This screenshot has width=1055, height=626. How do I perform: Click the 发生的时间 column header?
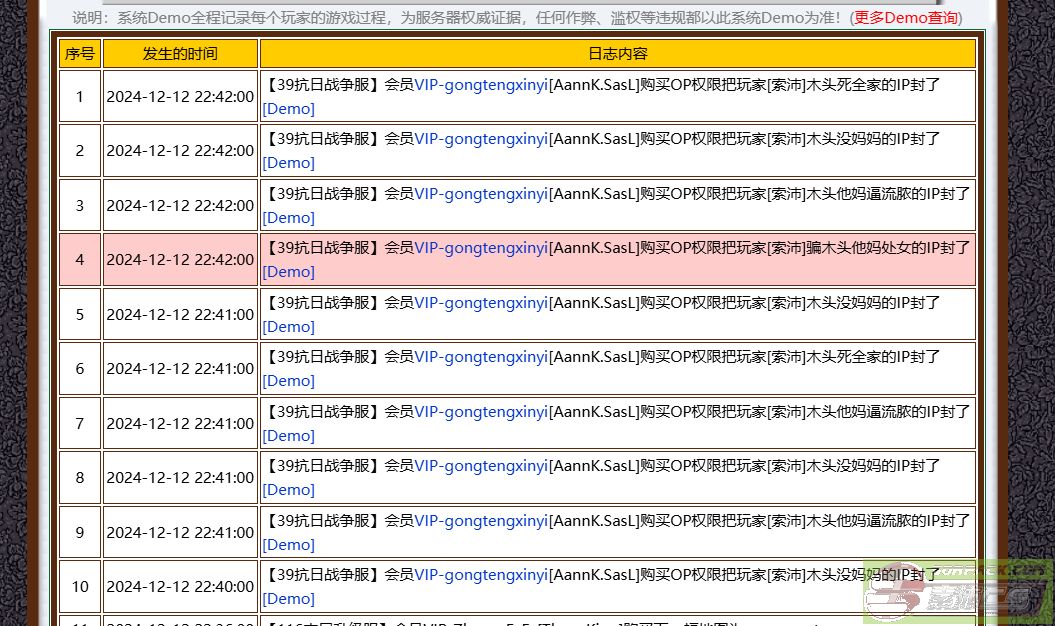click(x=180, y=53)
